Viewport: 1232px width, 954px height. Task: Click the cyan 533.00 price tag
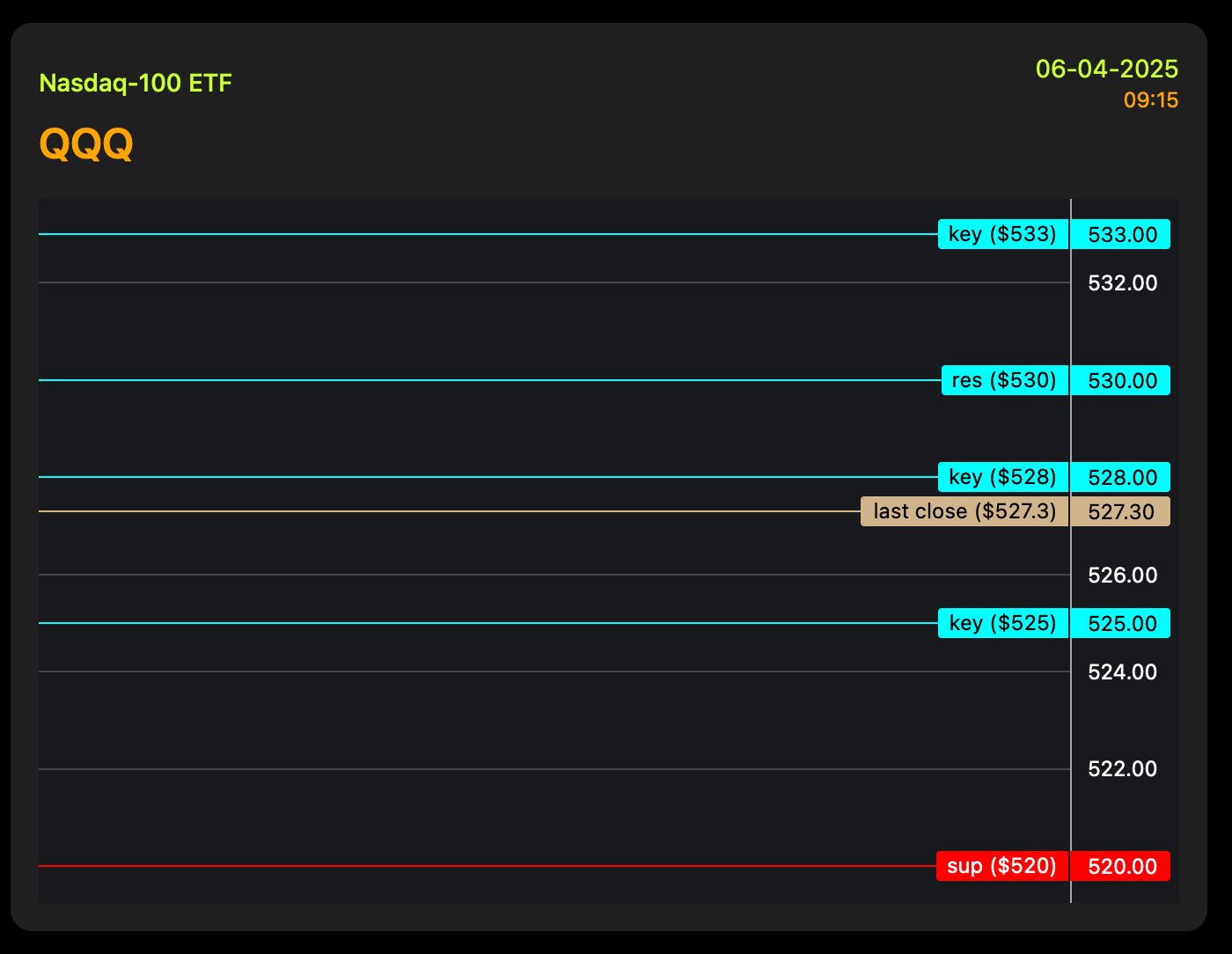click(1122, 234)
